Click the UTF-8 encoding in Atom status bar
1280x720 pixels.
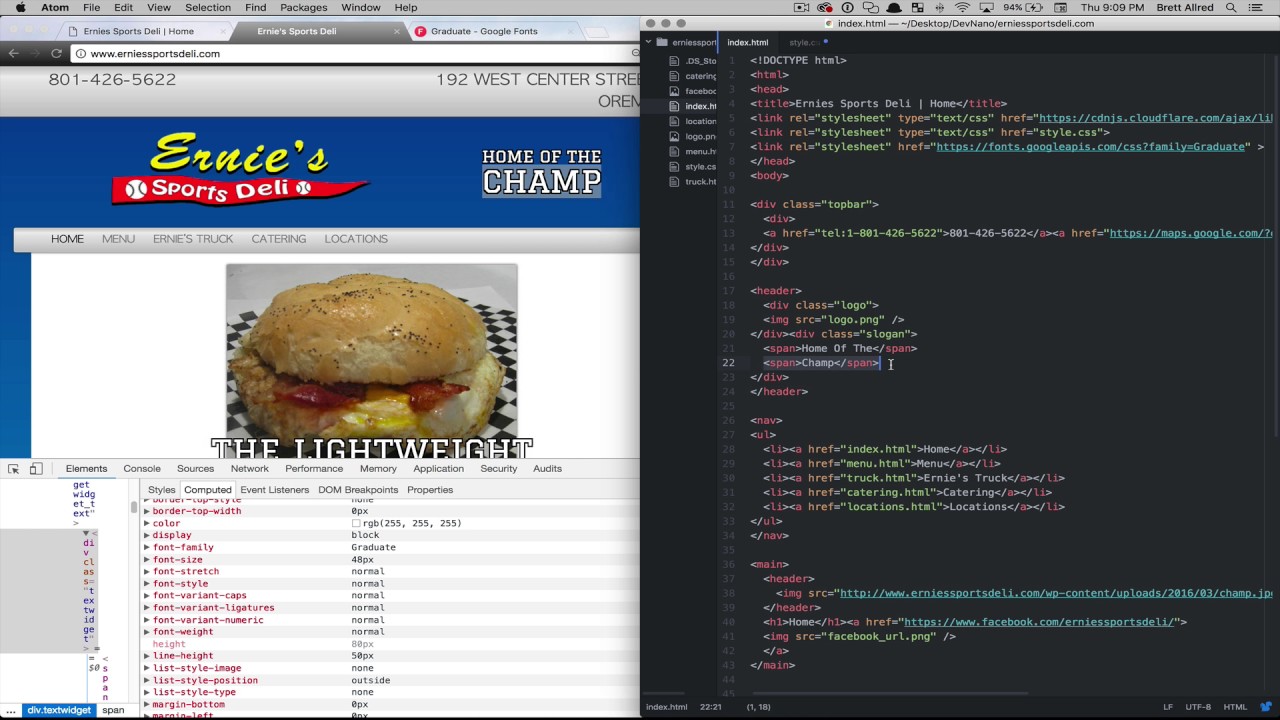(1198, 707)
